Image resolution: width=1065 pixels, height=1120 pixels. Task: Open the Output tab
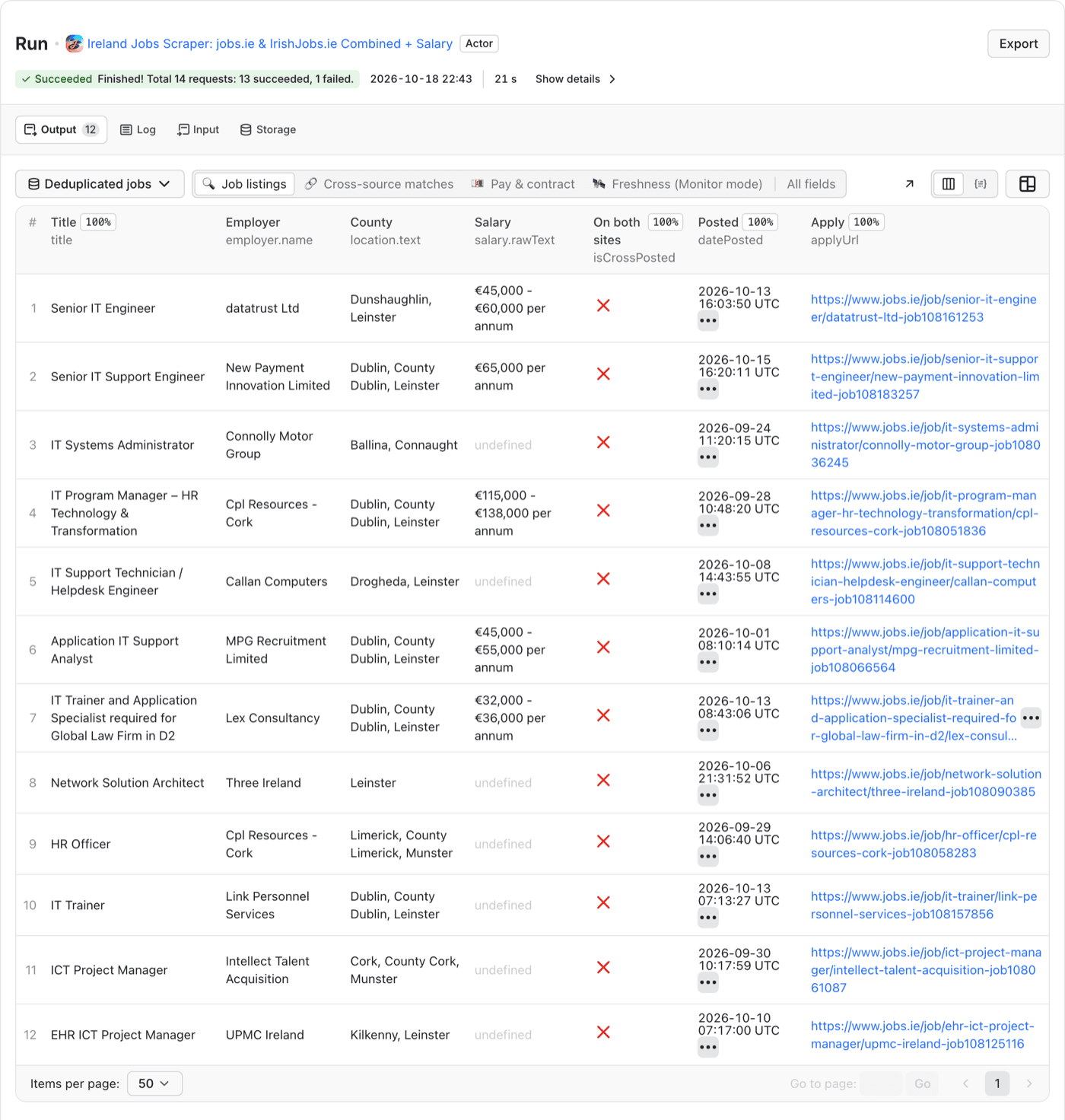coord(61,129)
